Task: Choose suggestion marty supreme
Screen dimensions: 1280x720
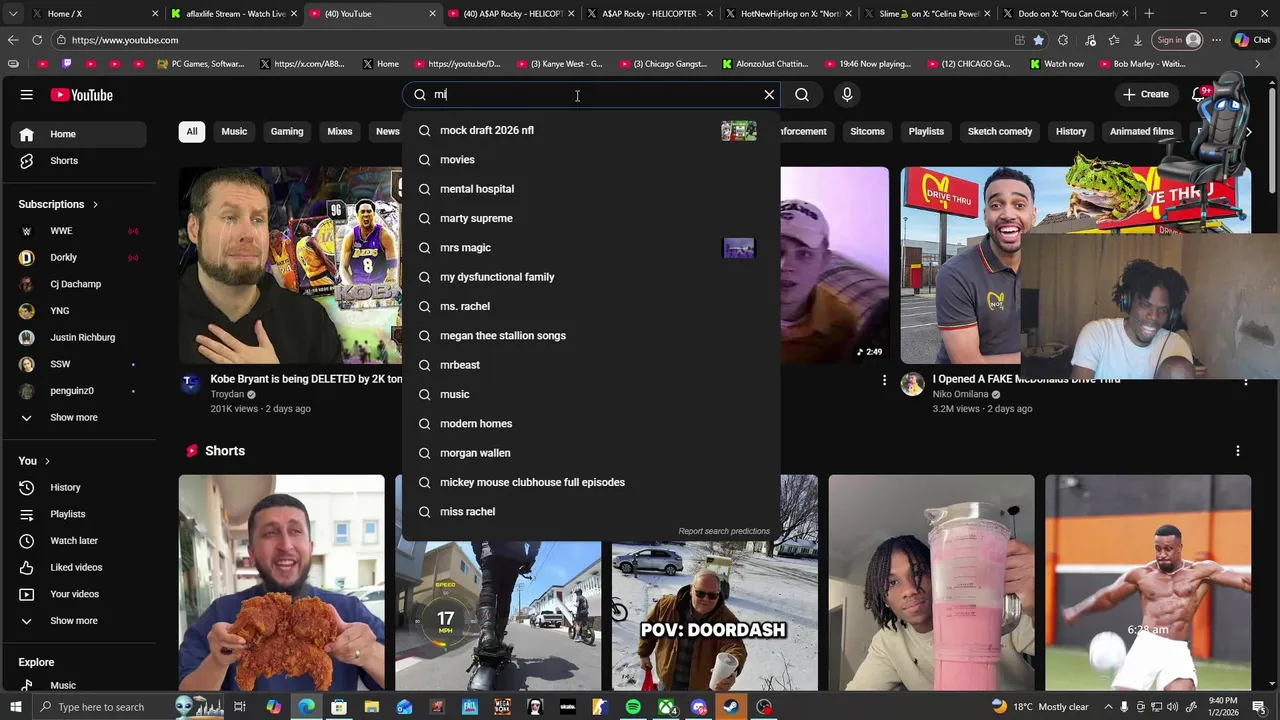Action: pos(591,218)
